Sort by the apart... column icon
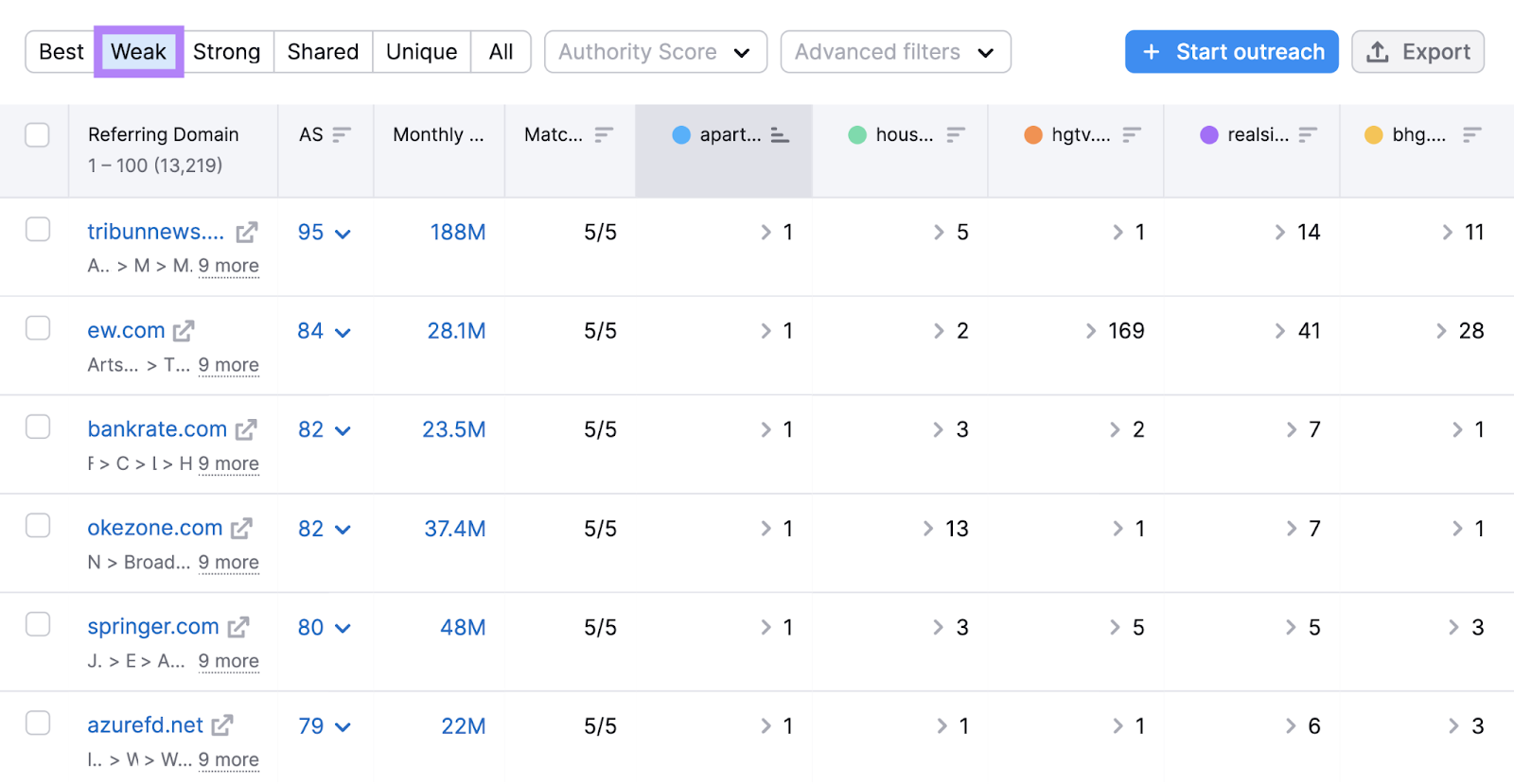The width and height of the screenshot is (1514, 784). coord(780,134)
